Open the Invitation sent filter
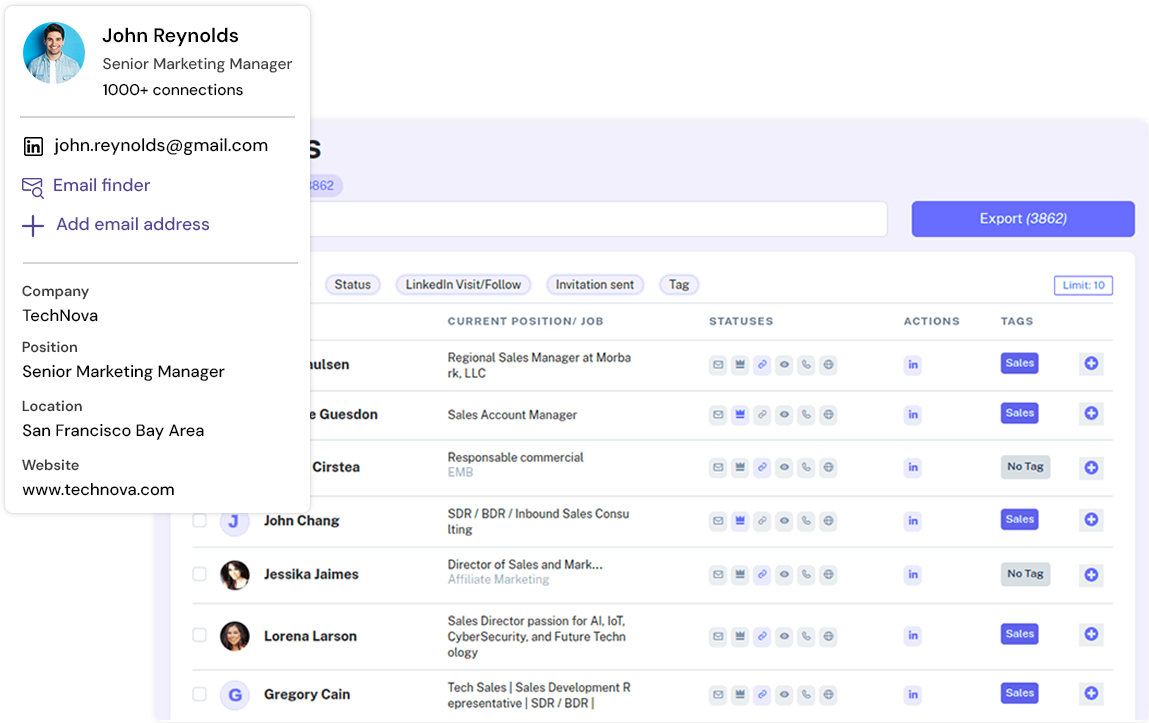This screenshot has height=723, width=1149. click(x=594, y=285)
